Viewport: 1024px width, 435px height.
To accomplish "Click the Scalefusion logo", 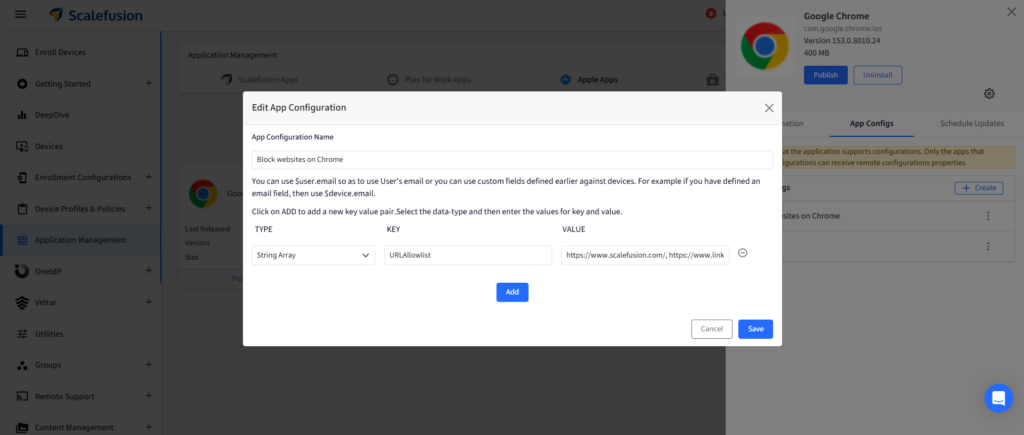I will click(x=96, y=14).
